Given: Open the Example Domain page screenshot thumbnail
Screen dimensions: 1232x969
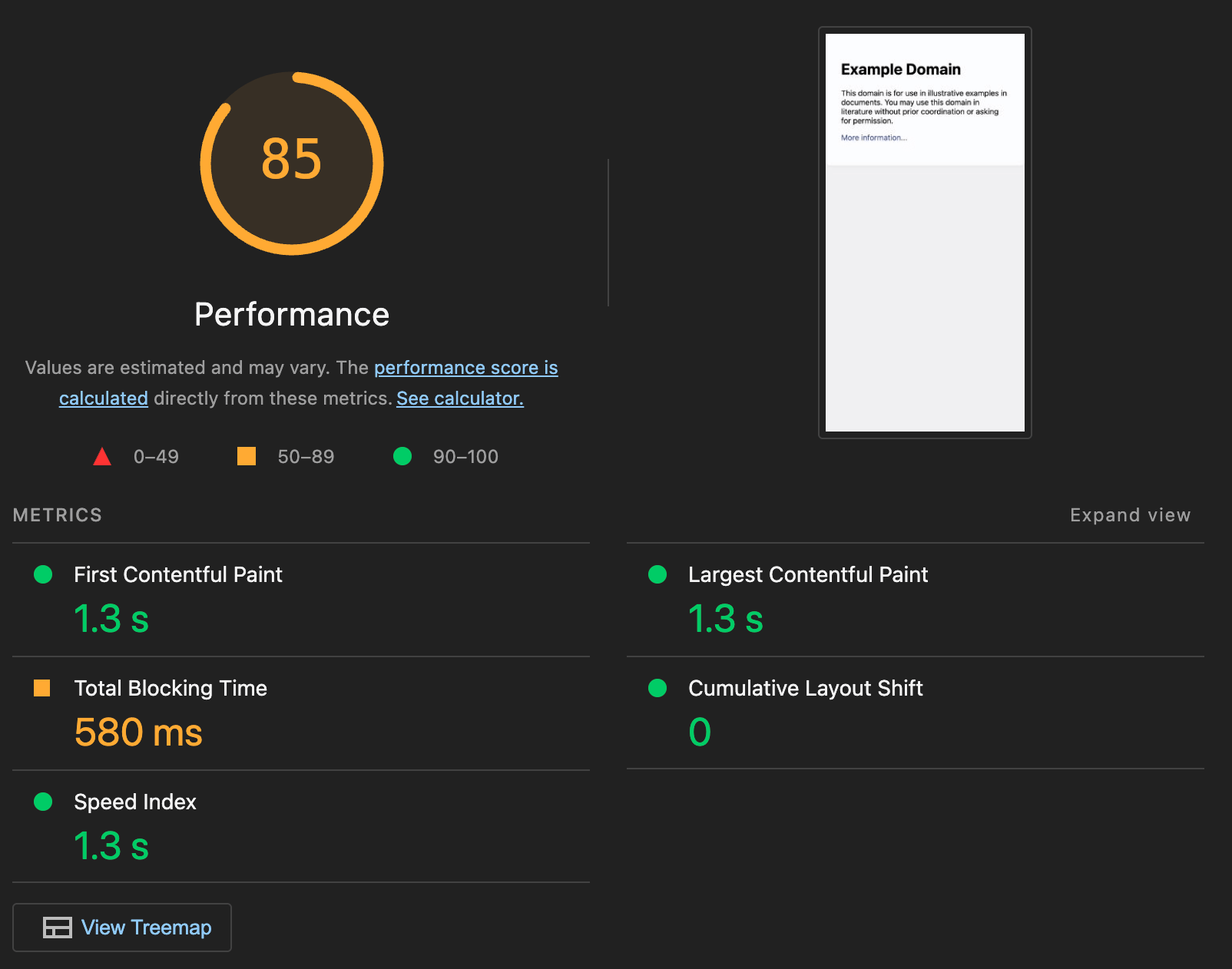Looking at the screenshot, I should click(x=925, y=232).
